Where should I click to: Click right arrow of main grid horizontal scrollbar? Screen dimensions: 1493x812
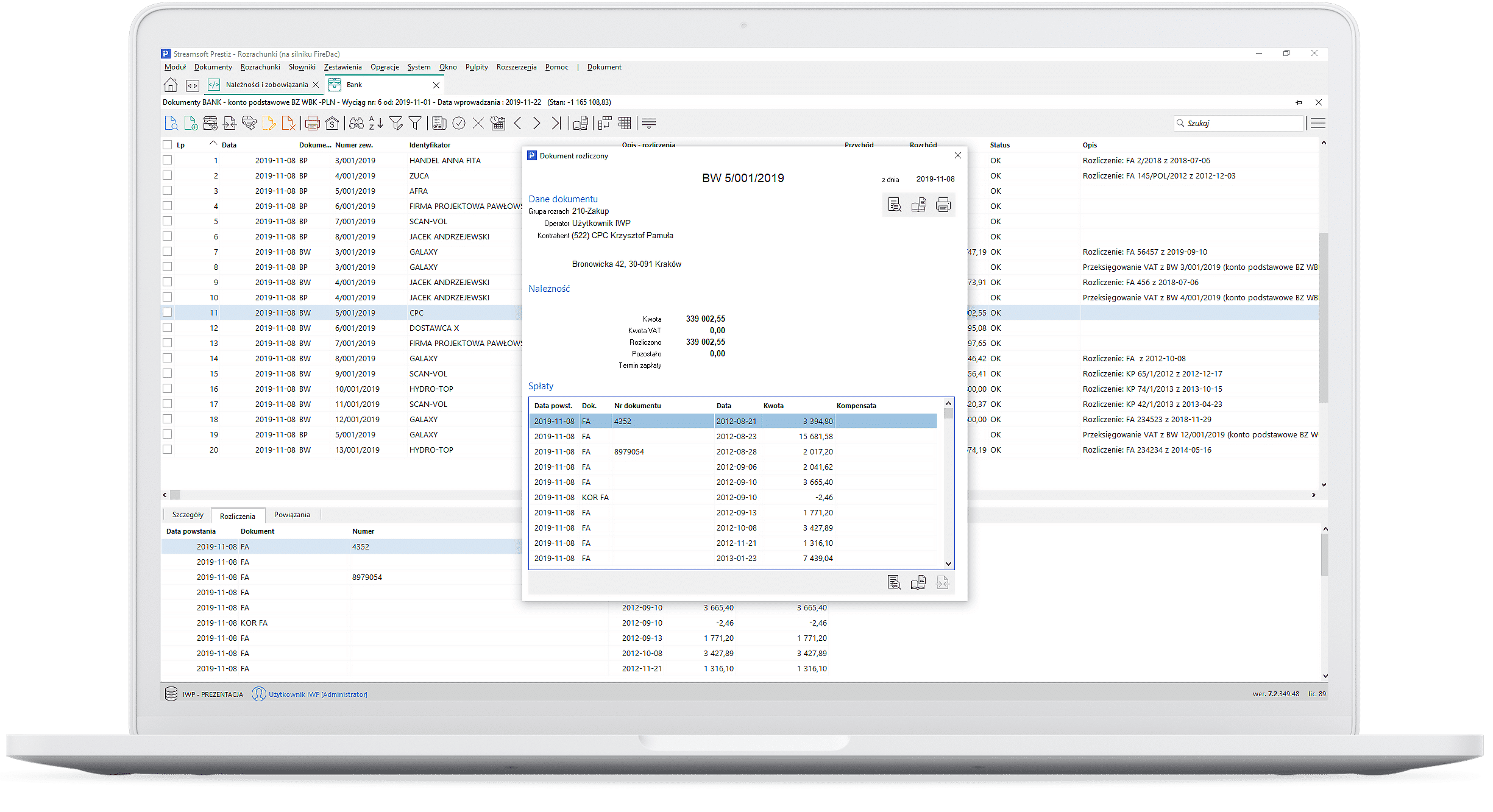point(1314,495)
